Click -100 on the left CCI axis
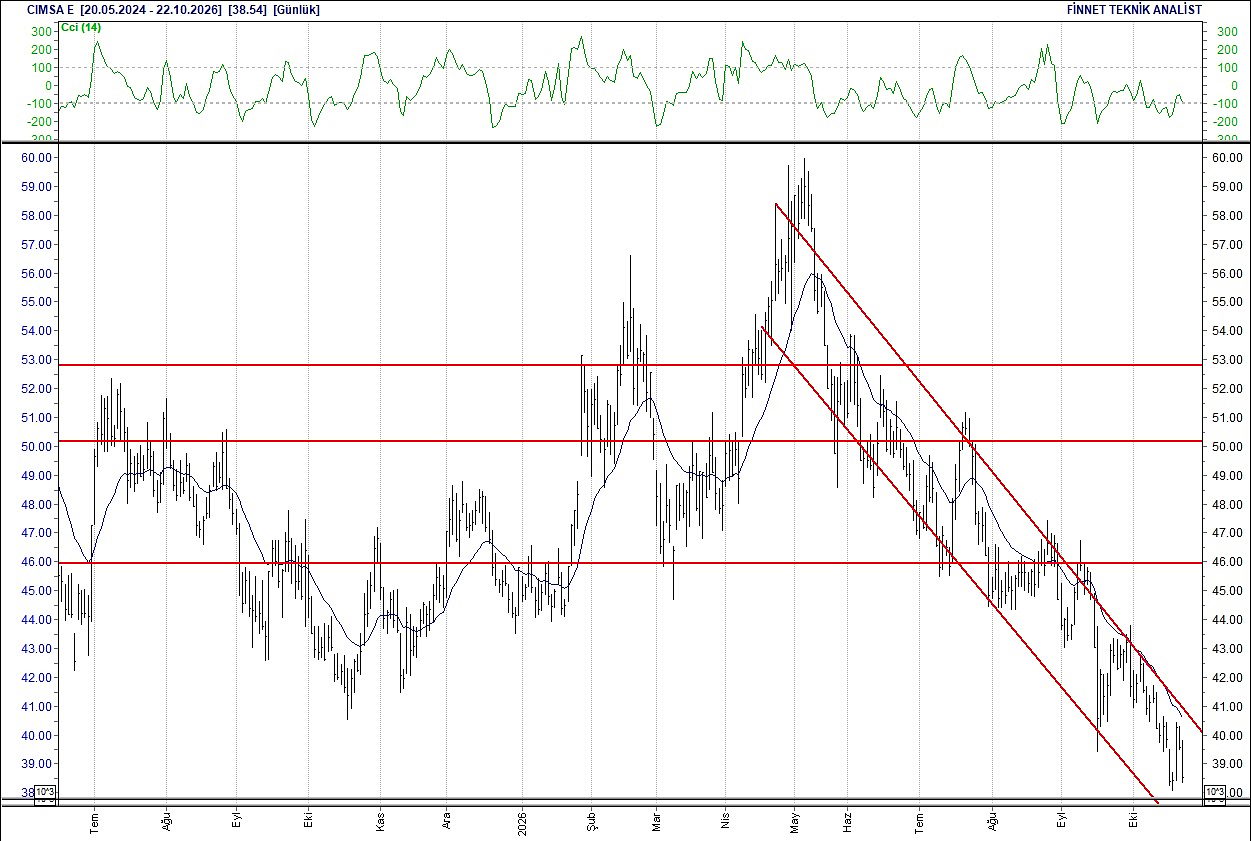Image resolution: width=1251 pixels, height=841 pixels. pyautogui.click(x=38, y=104)
